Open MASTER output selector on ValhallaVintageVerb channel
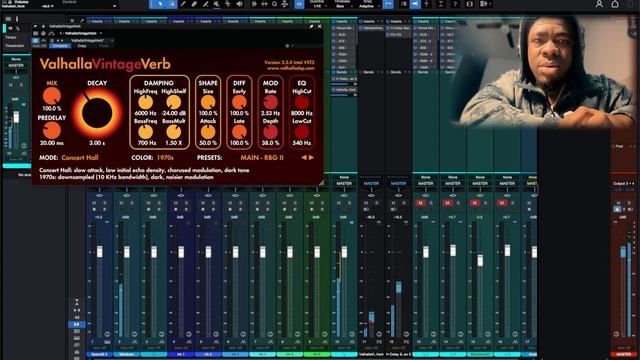This screenshot has width=640, height=360. click(x=371, y=184)
